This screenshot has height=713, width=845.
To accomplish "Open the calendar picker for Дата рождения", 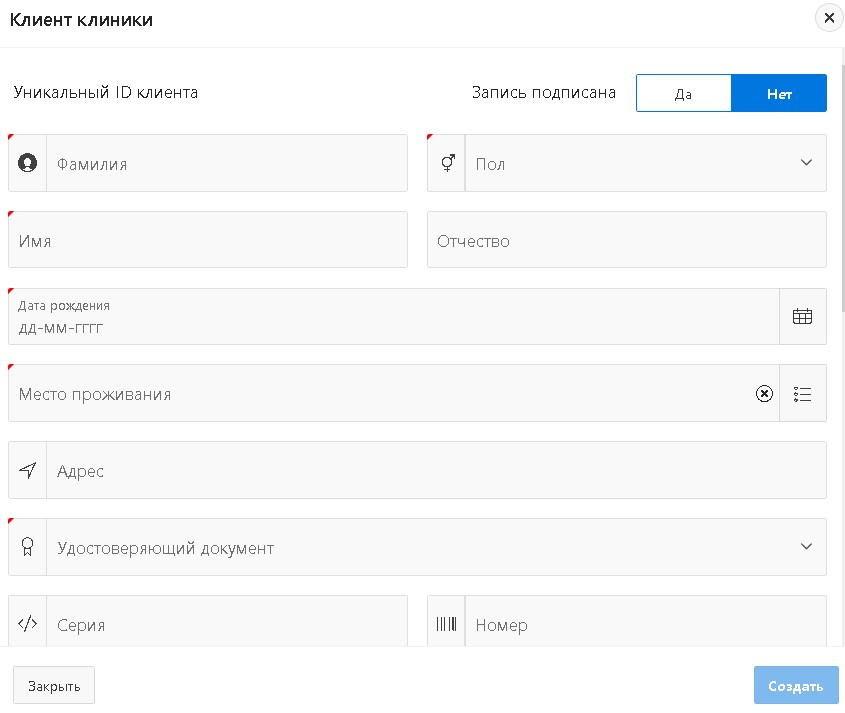I will coord(802,317).
